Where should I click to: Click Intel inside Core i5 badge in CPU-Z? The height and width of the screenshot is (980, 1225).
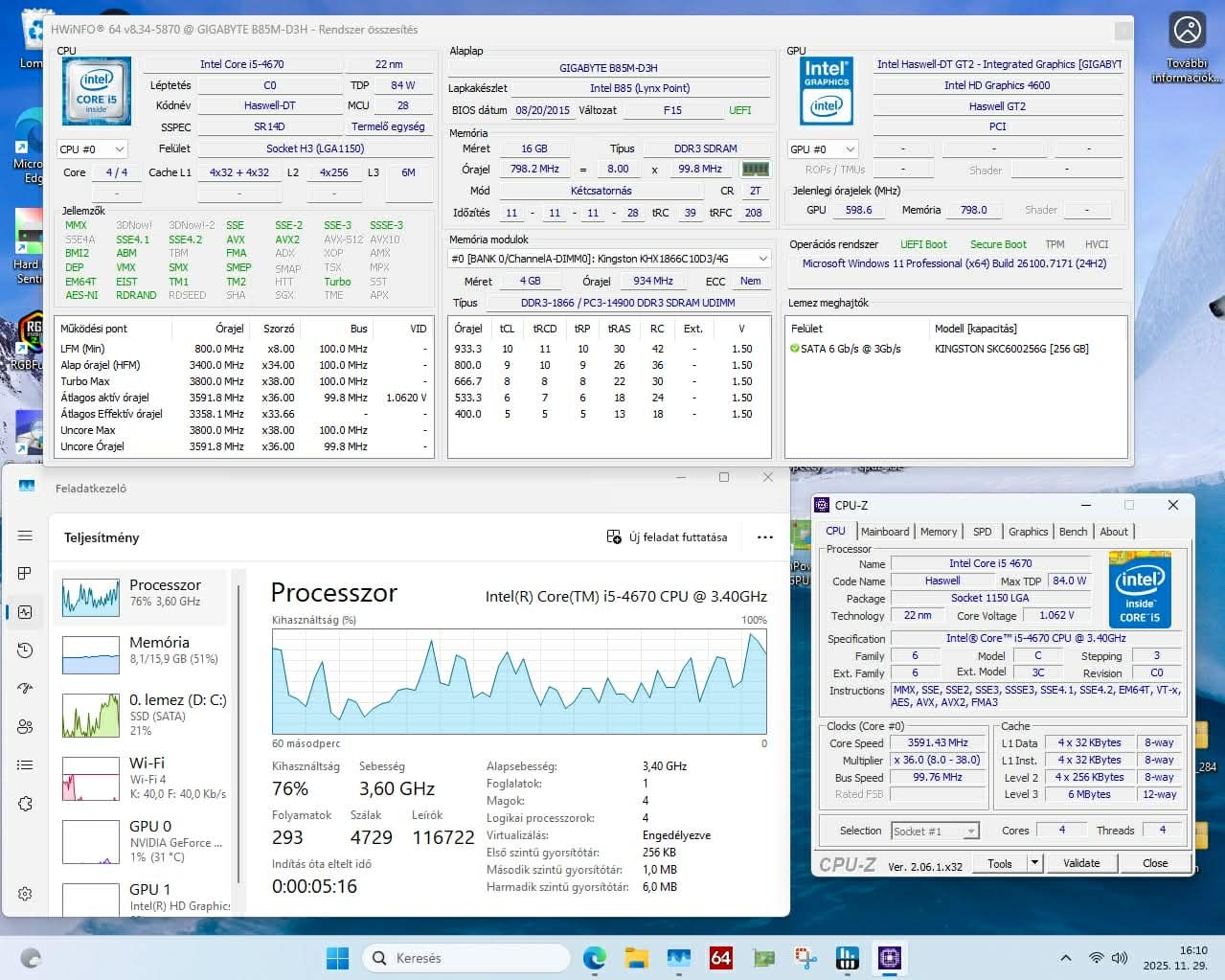pos(1140,588)
